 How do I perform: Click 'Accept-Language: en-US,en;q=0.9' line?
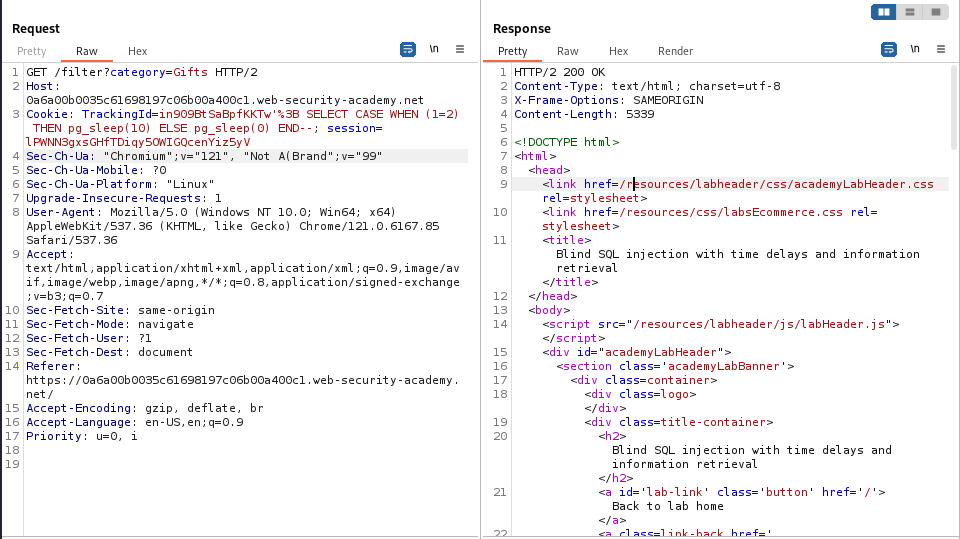pyautogui.click(x=135, y=423)
